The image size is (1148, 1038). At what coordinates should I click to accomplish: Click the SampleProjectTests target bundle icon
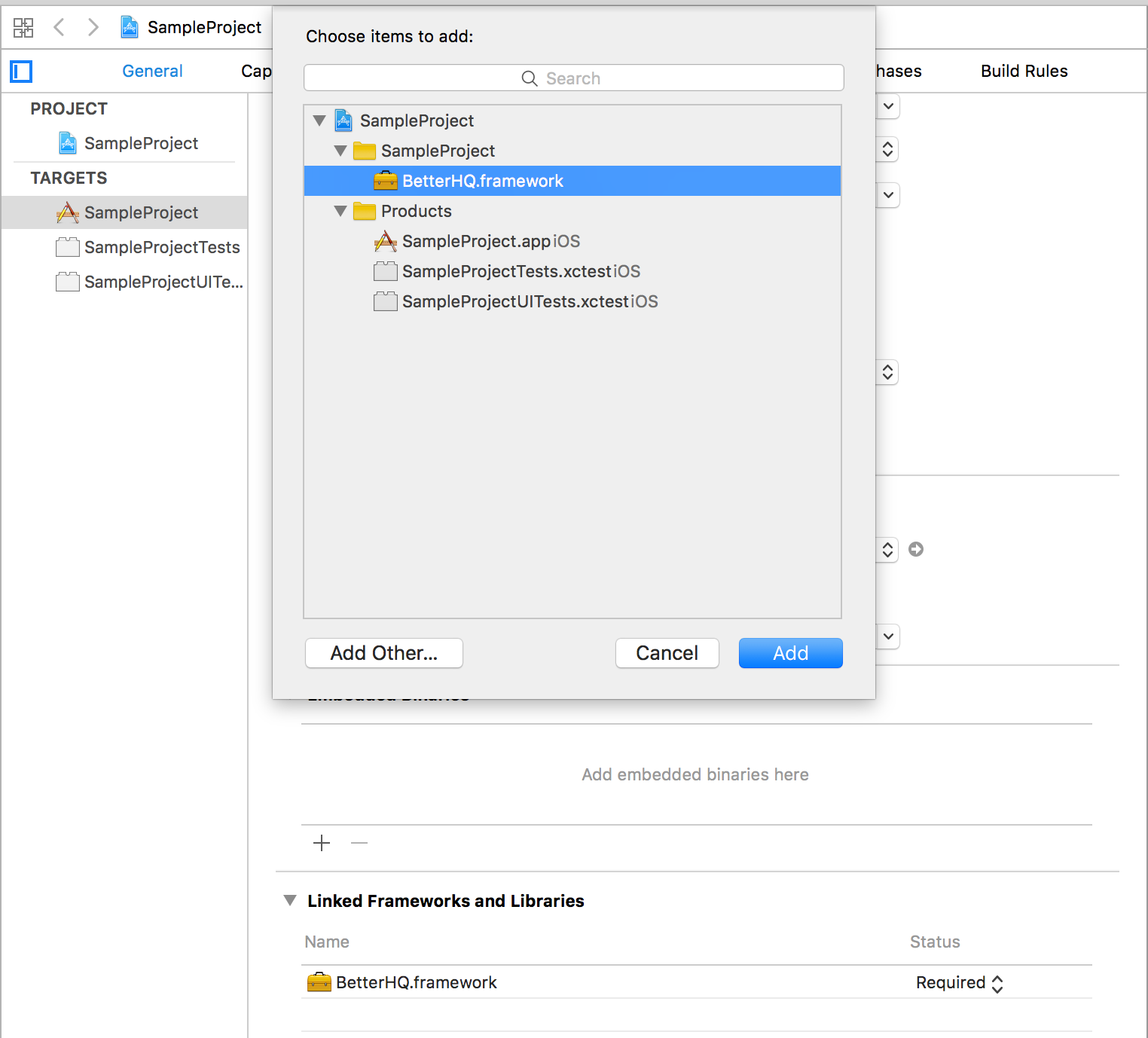click(68, 247)
